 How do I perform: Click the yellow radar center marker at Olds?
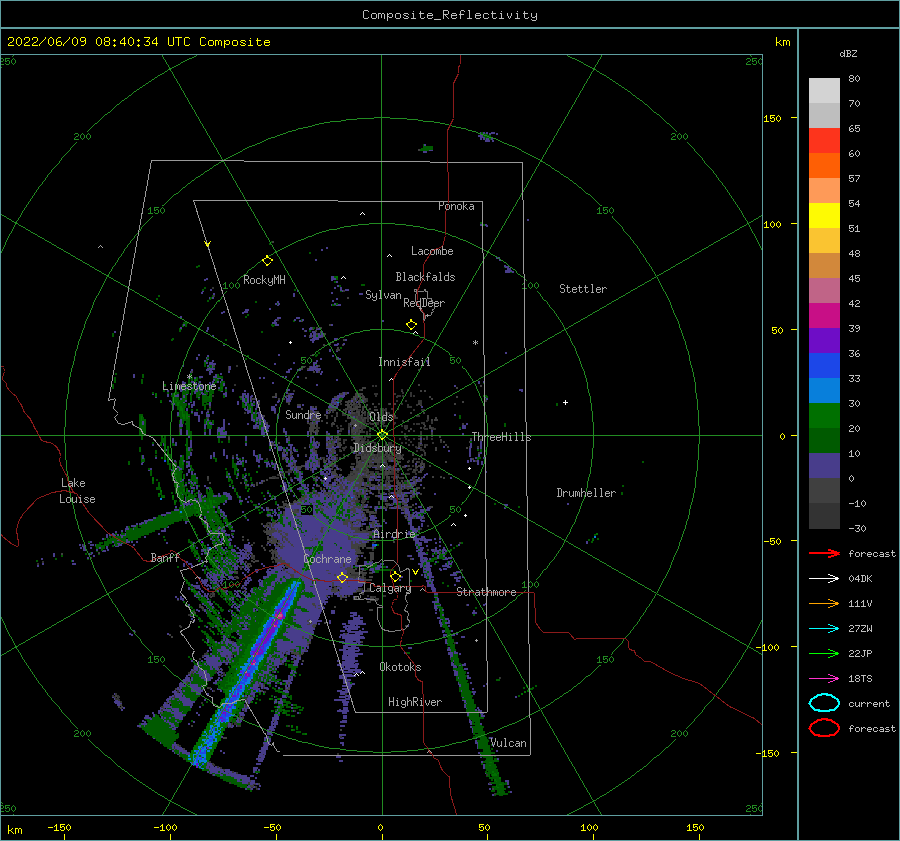pyautogui.click(x=382, y=435)
